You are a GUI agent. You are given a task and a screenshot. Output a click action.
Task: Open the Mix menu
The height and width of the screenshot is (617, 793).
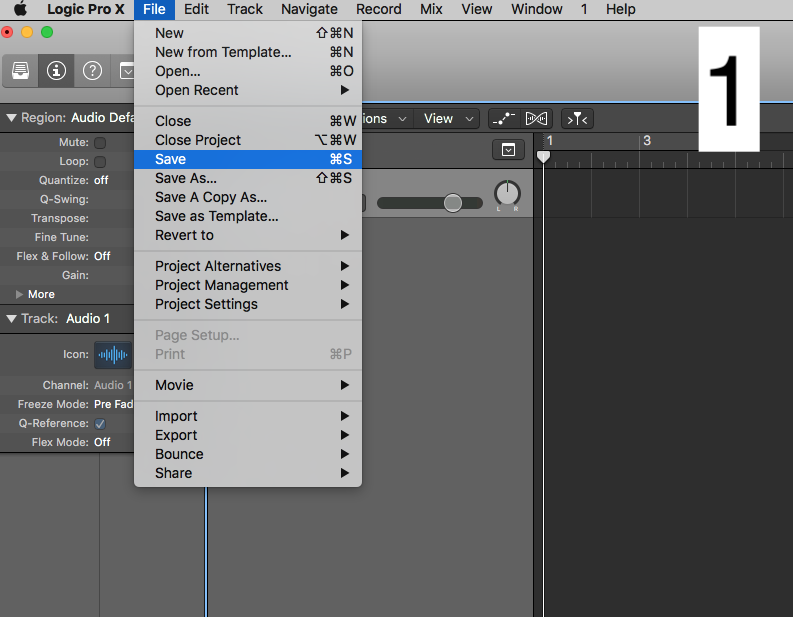pyautogui.click(x=431, y=9)
